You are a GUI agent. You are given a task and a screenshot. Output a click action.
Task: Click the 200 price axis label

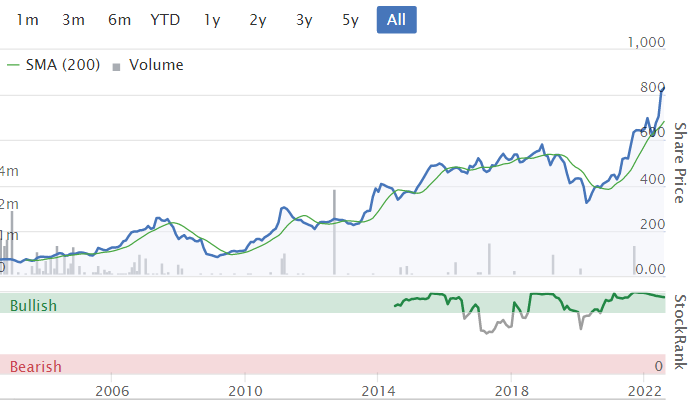point(652,224)
